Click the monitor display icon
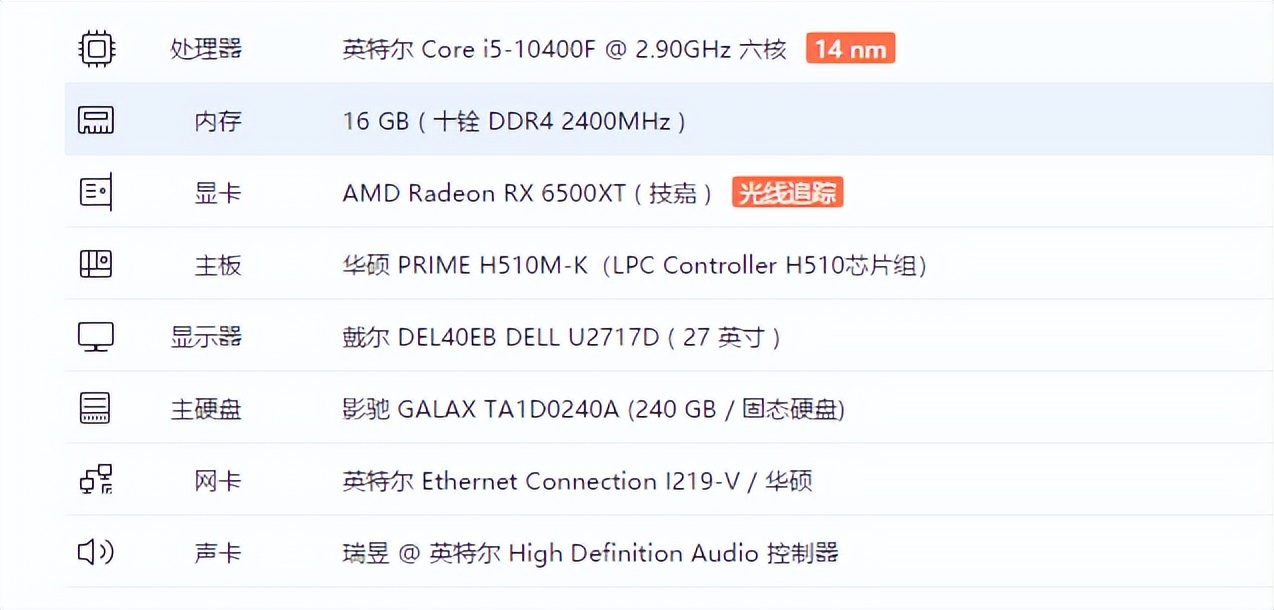This screenshot has height=610, width=1274. click(x=95, y=336)
